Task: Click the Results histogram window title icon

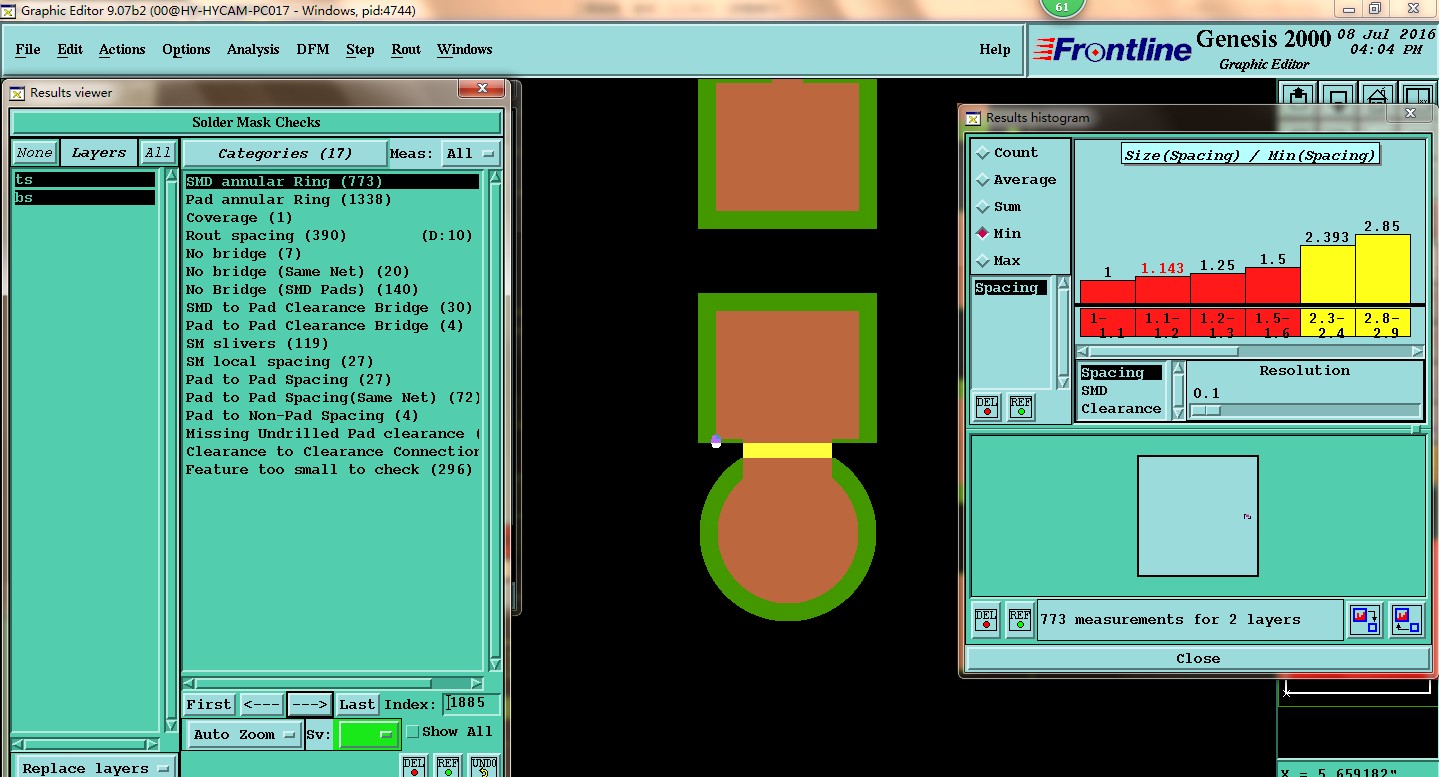Action: [973, 118]
